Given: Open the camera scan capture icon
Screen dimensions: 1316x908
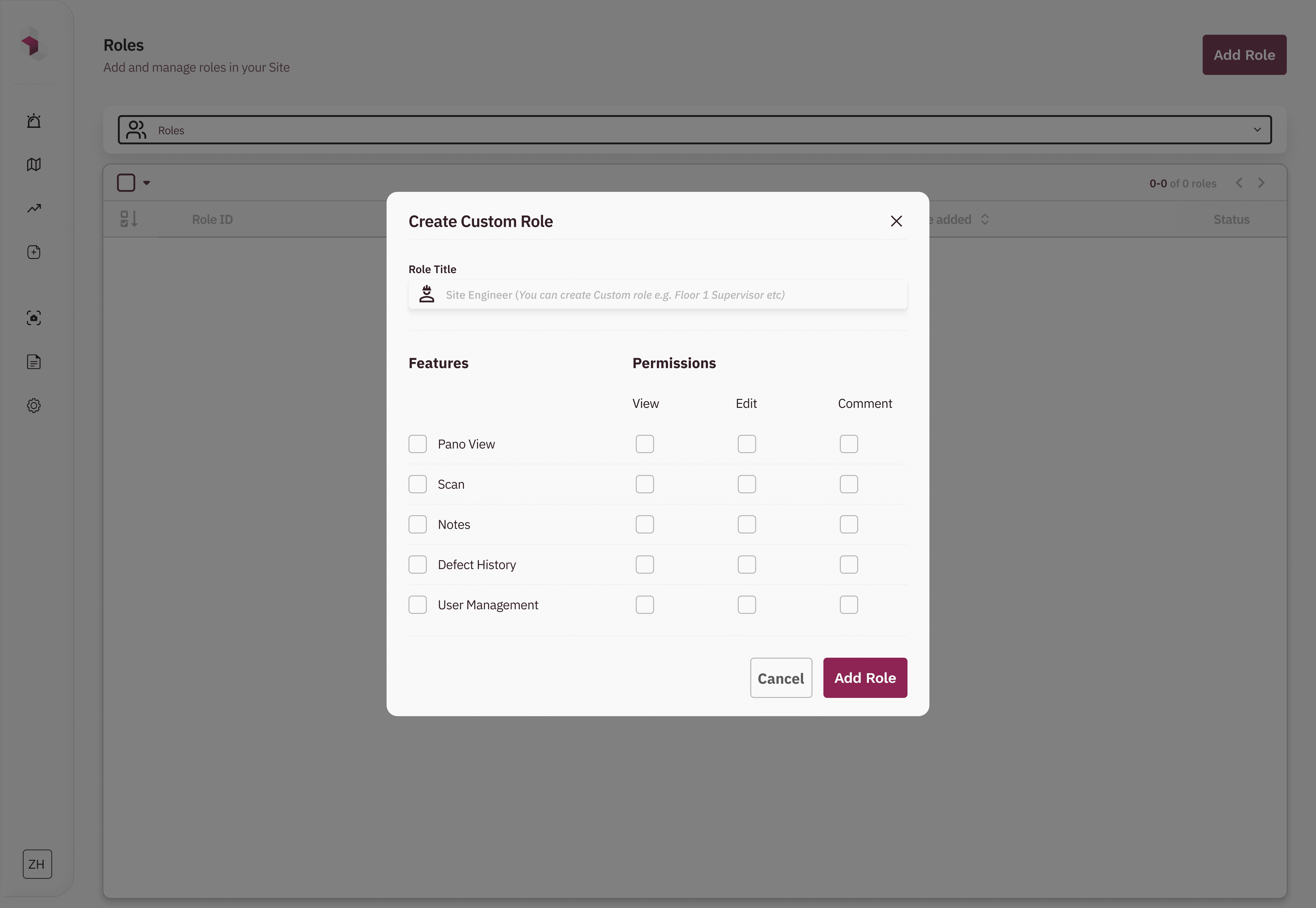Looking at the screenshot, I should (x=34, y=318).
